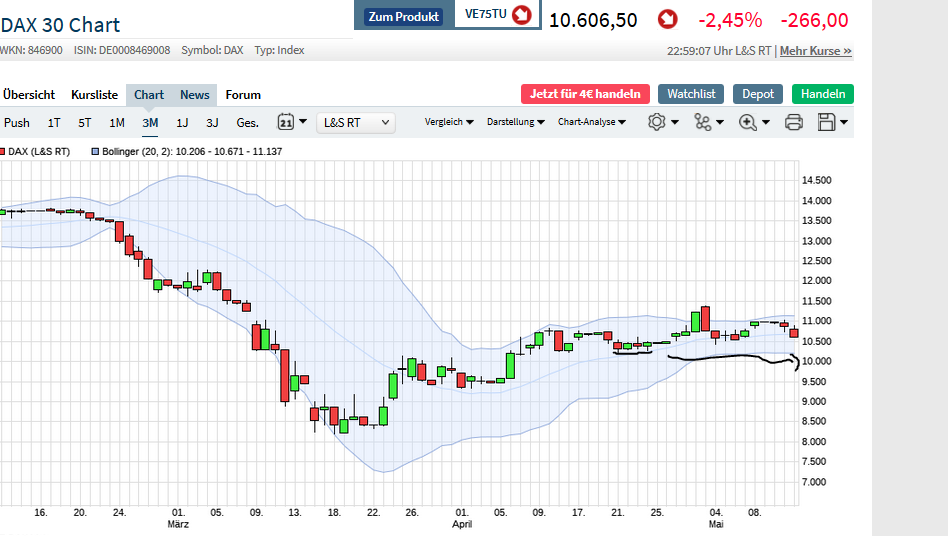Follow the Mehr Kurse link

816,50
